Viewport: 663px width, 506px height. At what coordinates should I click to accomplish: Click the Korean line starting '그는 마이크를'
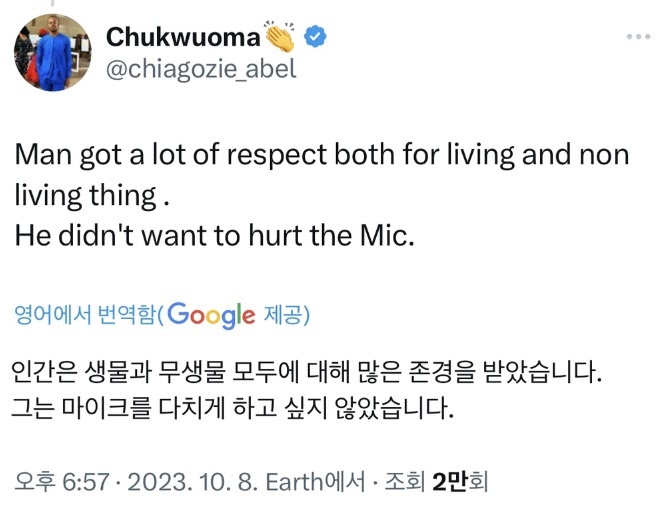233,409
